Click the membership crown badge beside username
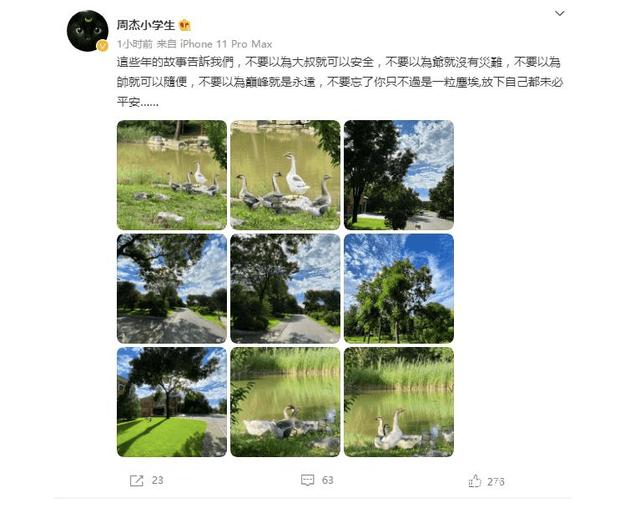The height and width of the screenshot is (508, 640). (185, 25)
